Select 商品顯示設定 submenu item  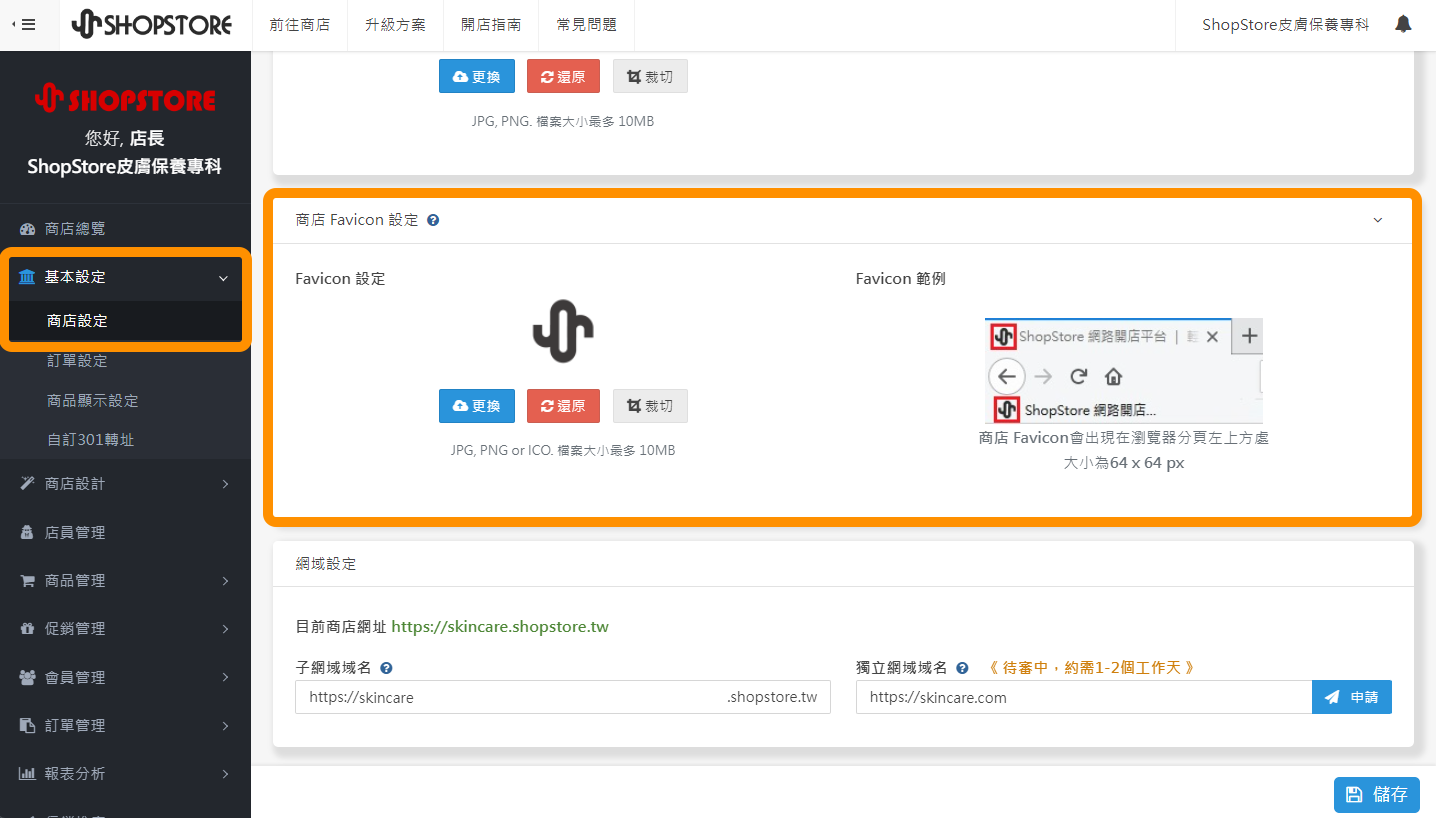click(93, 401)
